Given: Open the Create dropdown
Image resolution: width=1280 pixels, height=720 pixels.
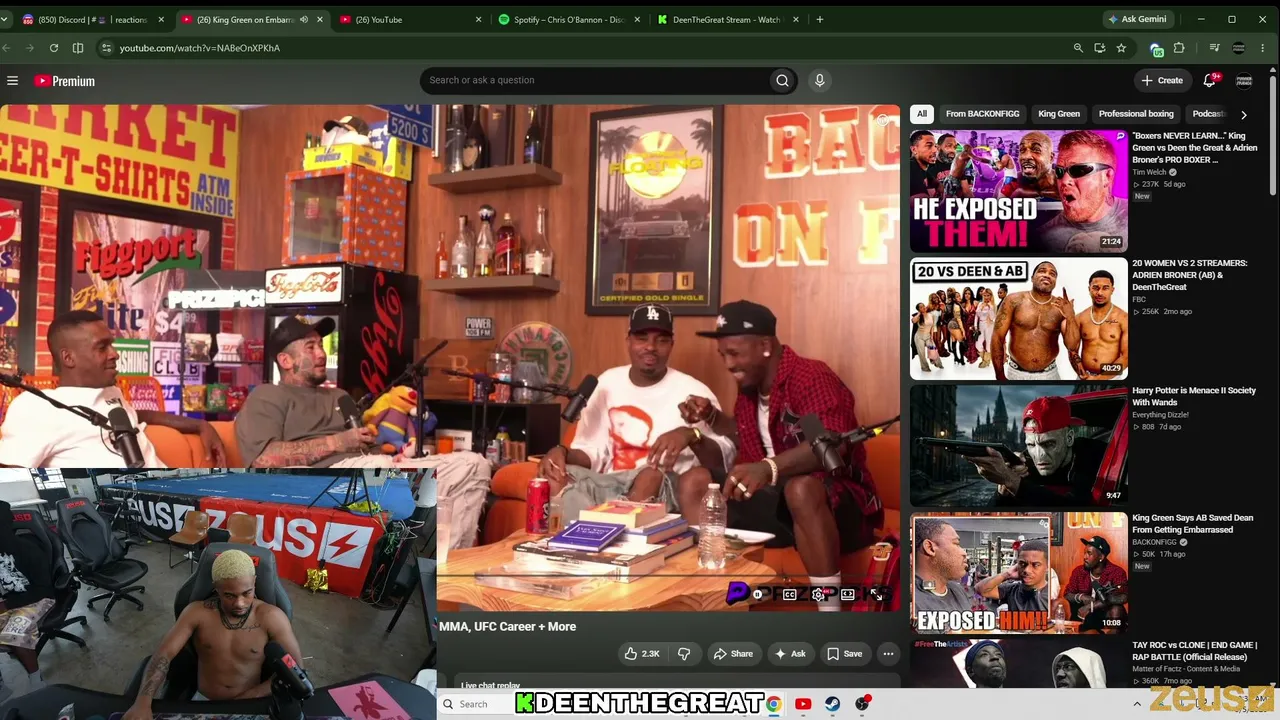Looking at the screenshot, I should pyautogui.click(x=1162, y=80).
